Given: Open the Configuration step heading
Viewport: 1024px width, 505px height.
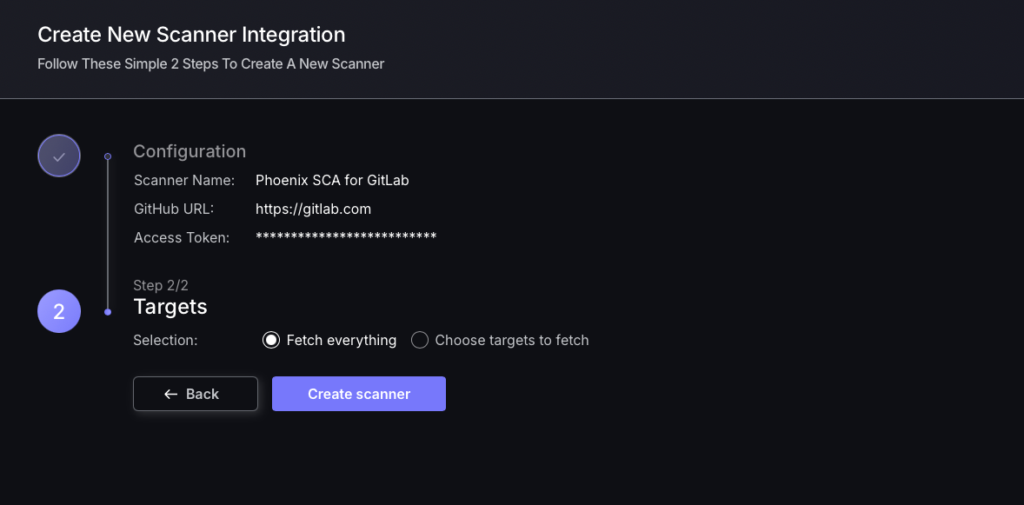Looking at the screenshot, I should click(189, 151).
